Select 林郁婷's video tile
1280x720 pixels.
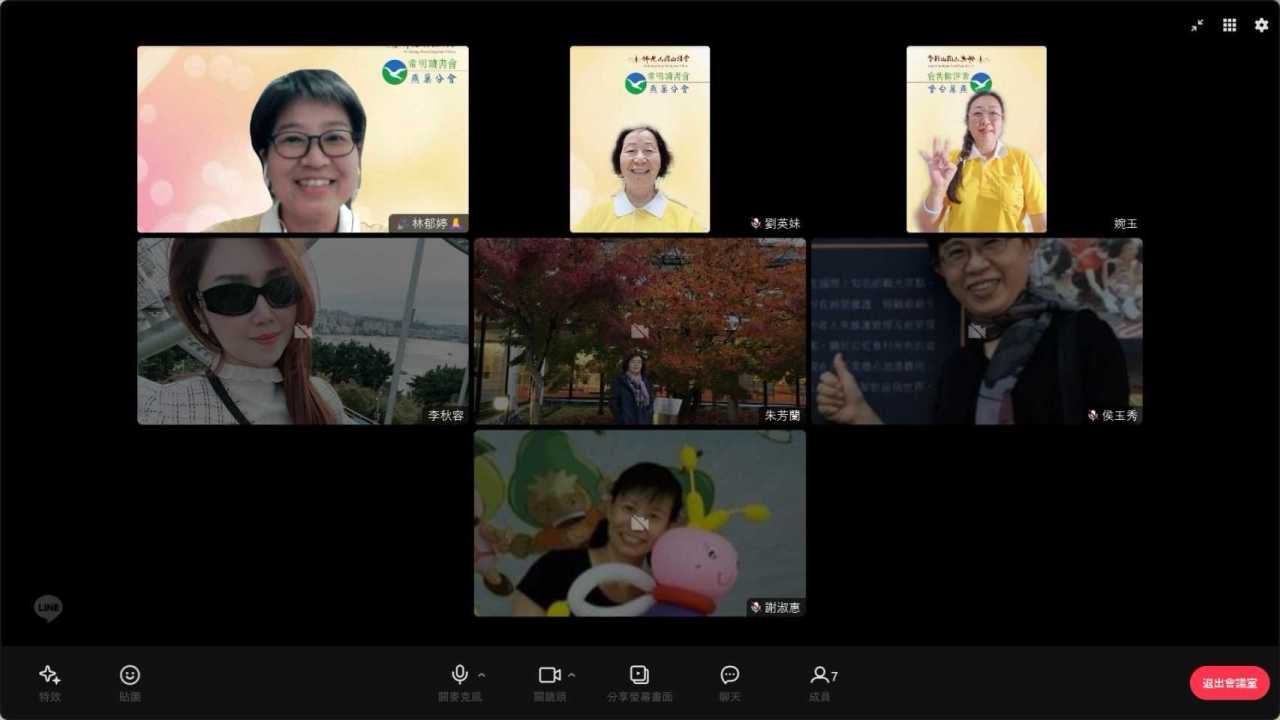tap(303, 139)
